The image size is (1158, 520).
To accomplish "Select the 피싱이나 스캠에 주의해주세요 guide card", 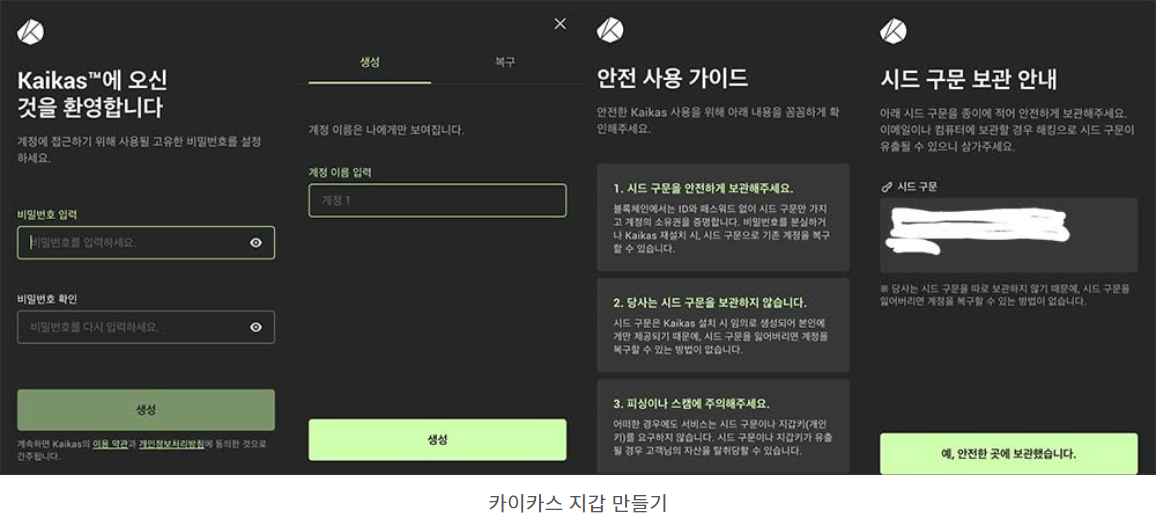I will click(x=723, y=427).
